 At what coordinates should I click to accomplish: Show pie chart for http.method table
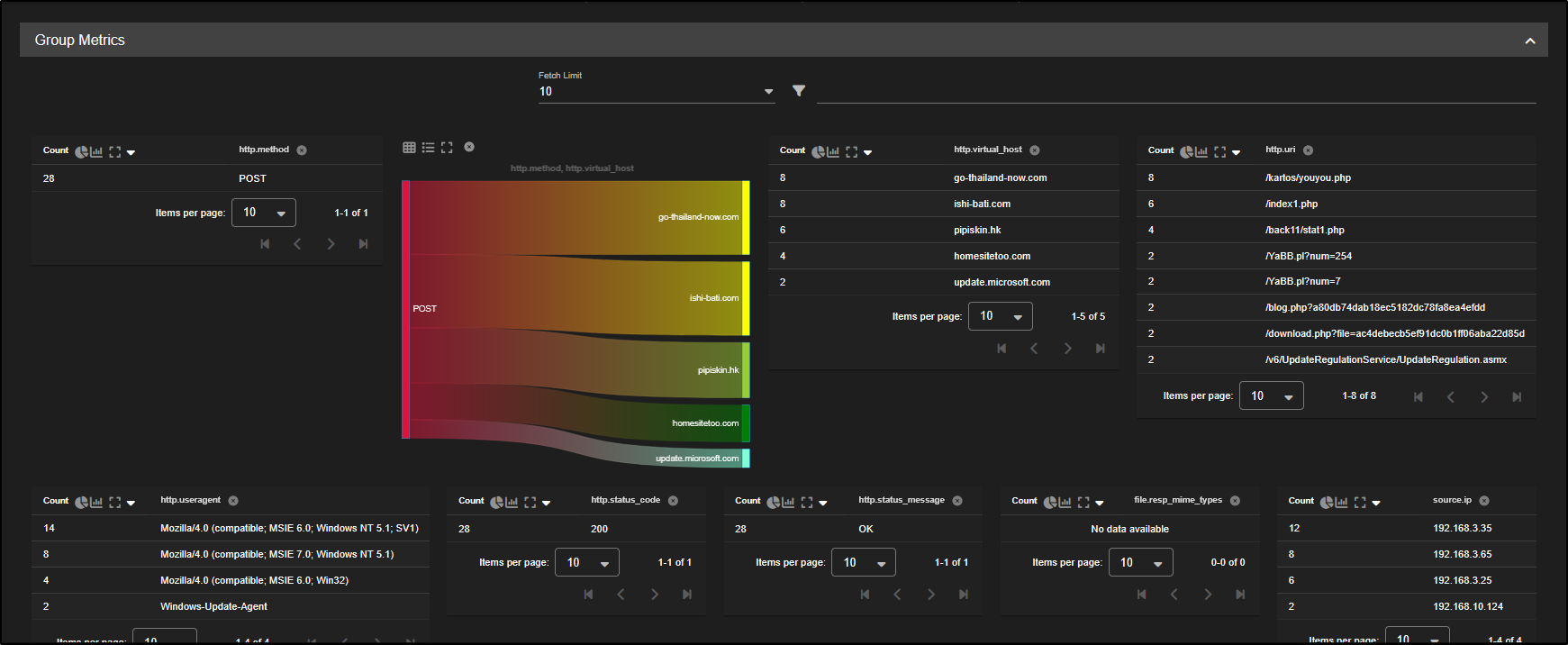coord(81,151)
